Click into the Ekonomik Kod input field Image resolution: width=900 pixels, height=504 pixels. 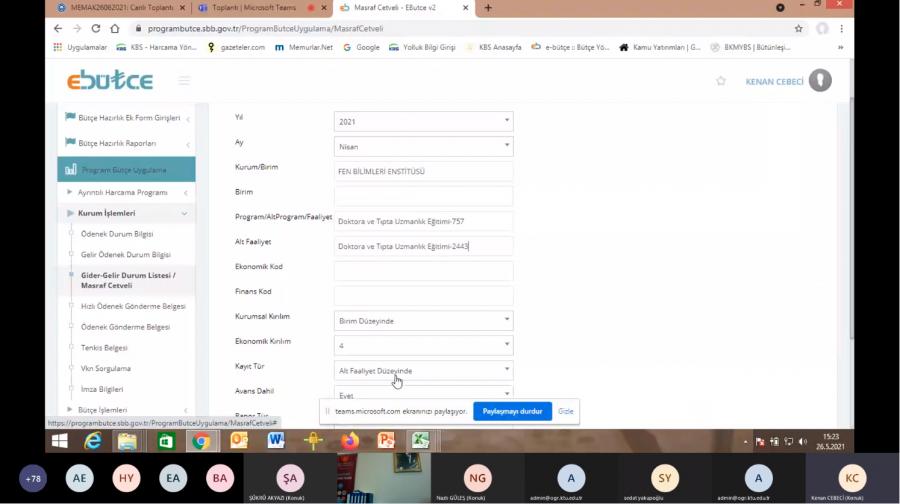click(423, 271)
